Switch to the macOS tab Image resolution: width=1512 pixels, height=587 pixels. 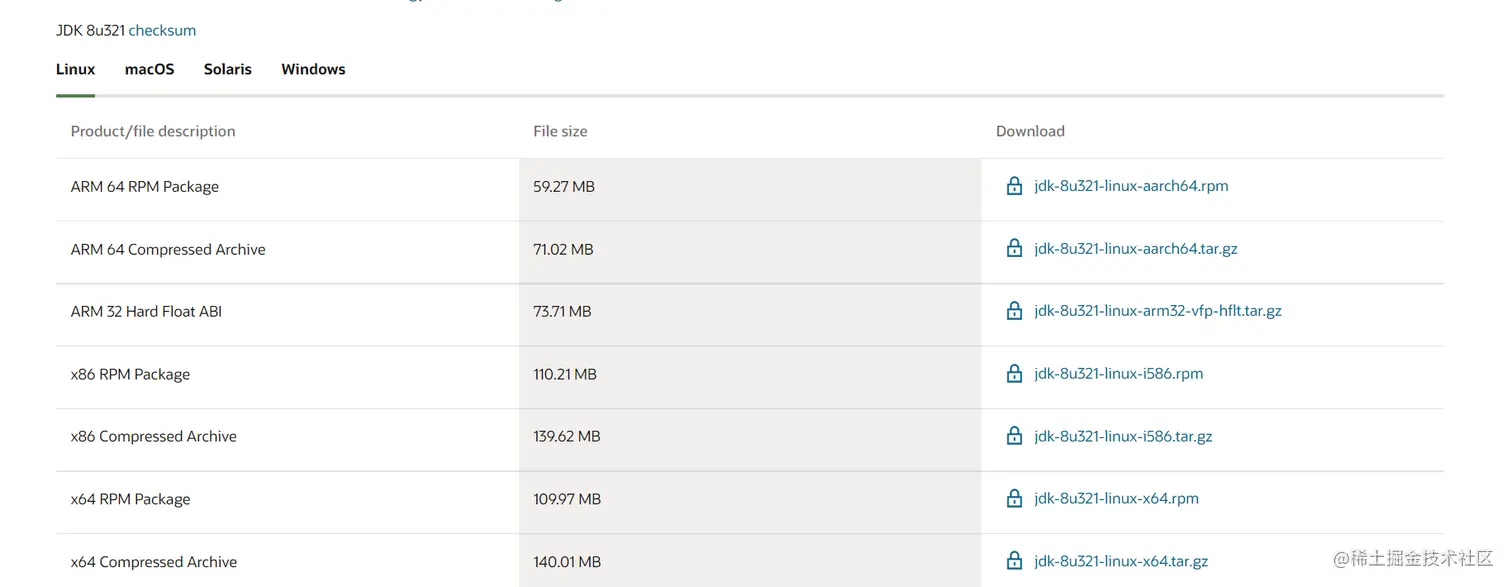[149, 69]
